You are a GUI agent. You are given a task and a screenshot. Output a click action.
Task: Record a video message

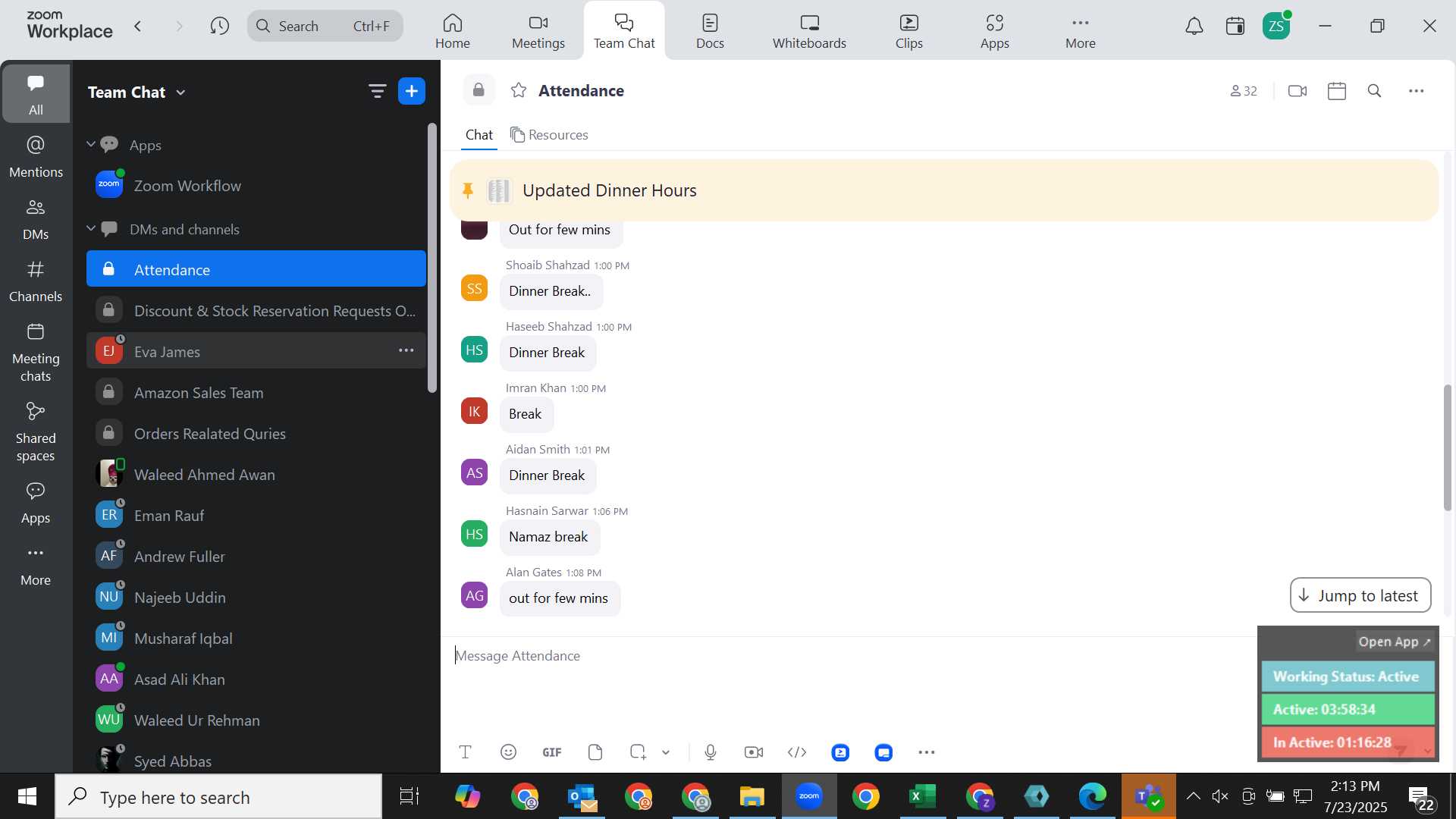click(x=754, y=752)
